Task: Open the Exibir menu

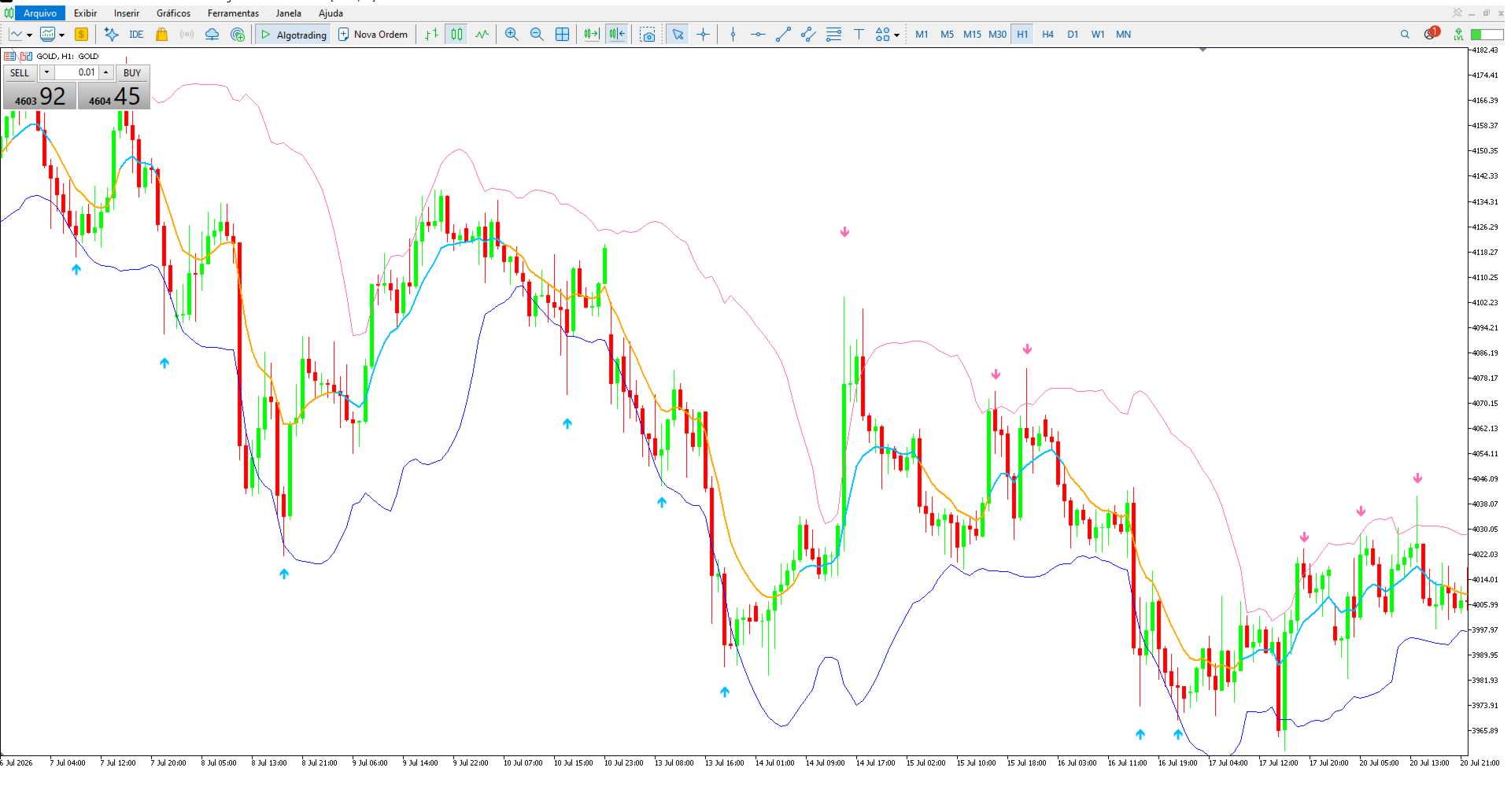Action: (x=85, y=13)
